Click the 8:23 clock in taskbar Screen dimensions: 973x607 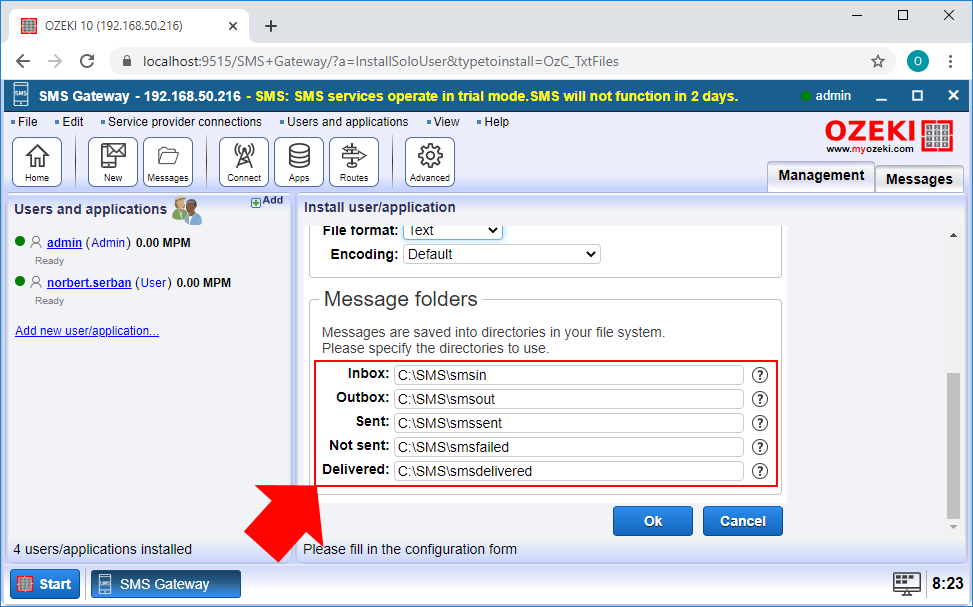click(948, 583)
